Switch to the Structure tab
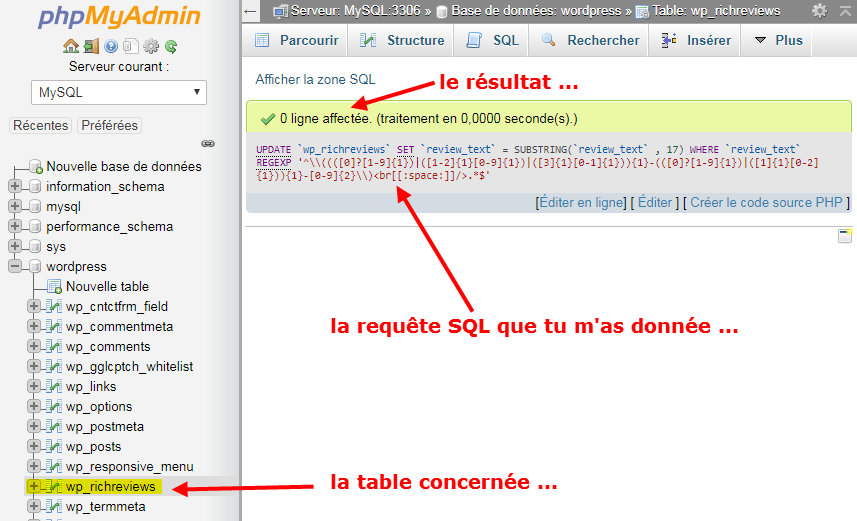The width and height of the screenshot is (857, 521). pyautogui.click(x=402, y=40)
